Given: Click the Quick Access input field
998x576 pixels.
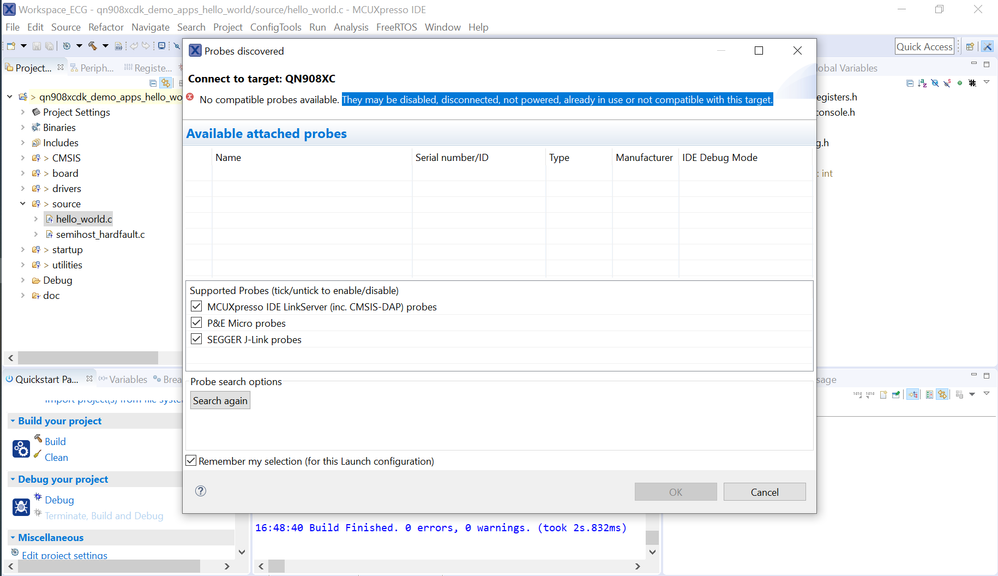Looking at the screenshot, I should (x=924, y=46).
